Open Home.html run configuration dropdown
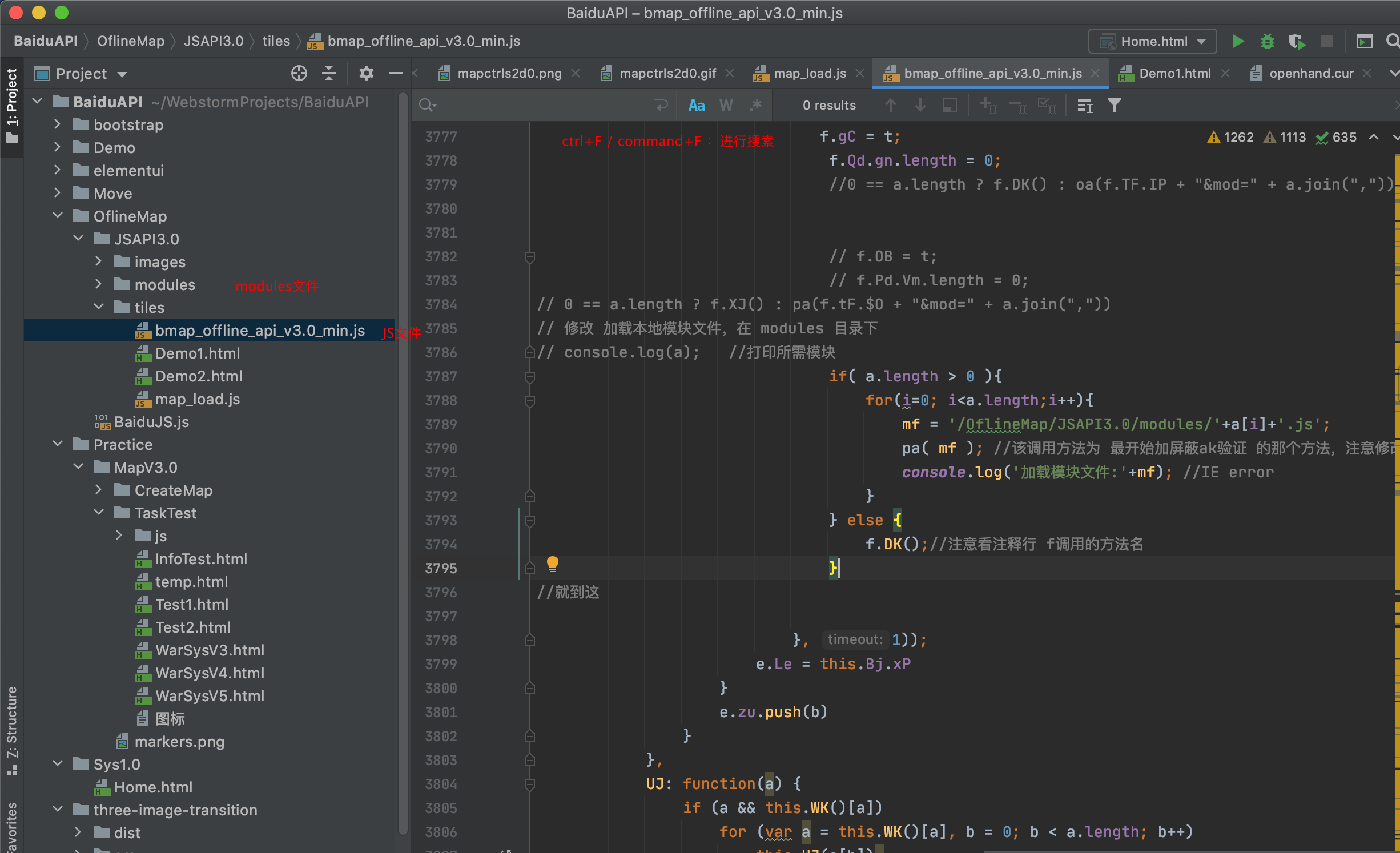 [1153, 42]
